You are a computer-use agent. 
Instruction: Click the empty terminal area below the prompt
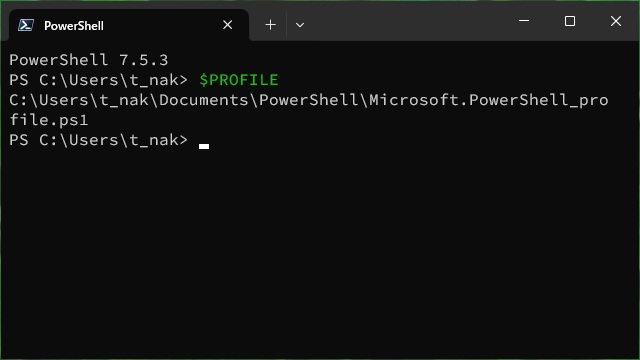pyautogui.click(x=320, y=253)
